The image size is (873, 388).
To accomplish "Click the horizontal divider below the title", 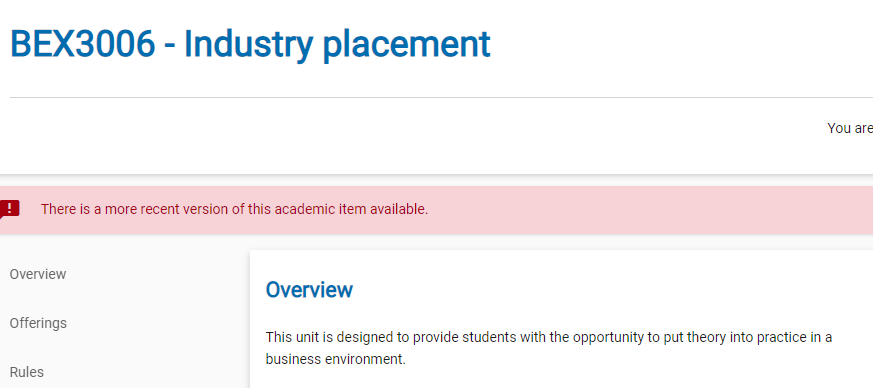I will coord(441,97).
